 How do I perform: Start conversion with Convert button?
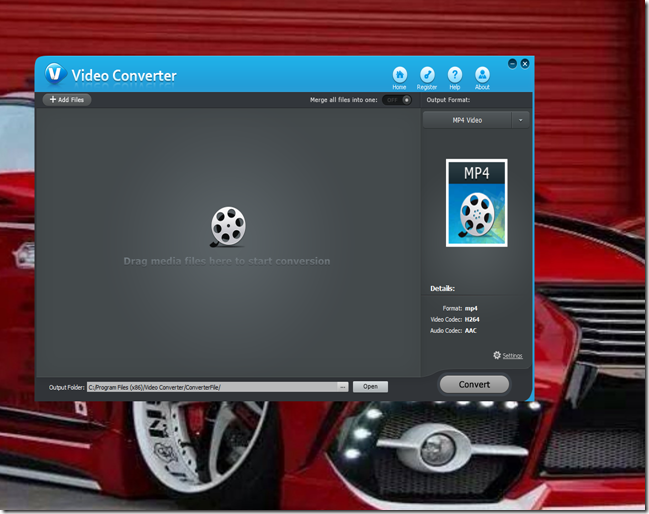474,384
